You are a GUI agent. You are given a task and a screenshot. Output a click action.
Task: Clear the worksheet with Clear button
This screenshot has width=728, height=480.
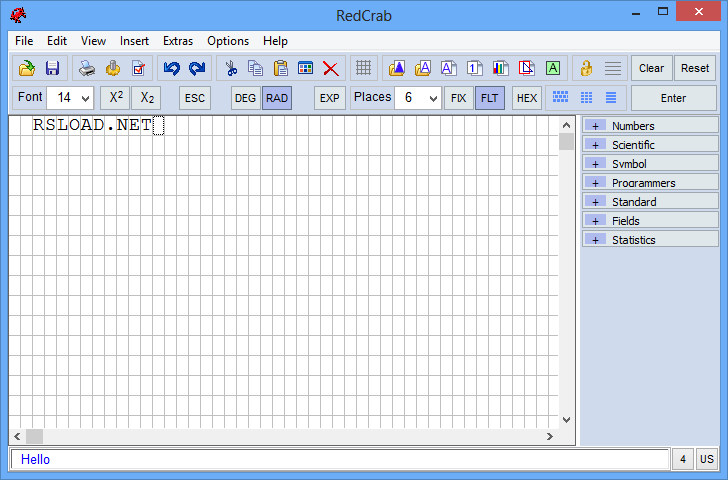(x=651, y=68)
